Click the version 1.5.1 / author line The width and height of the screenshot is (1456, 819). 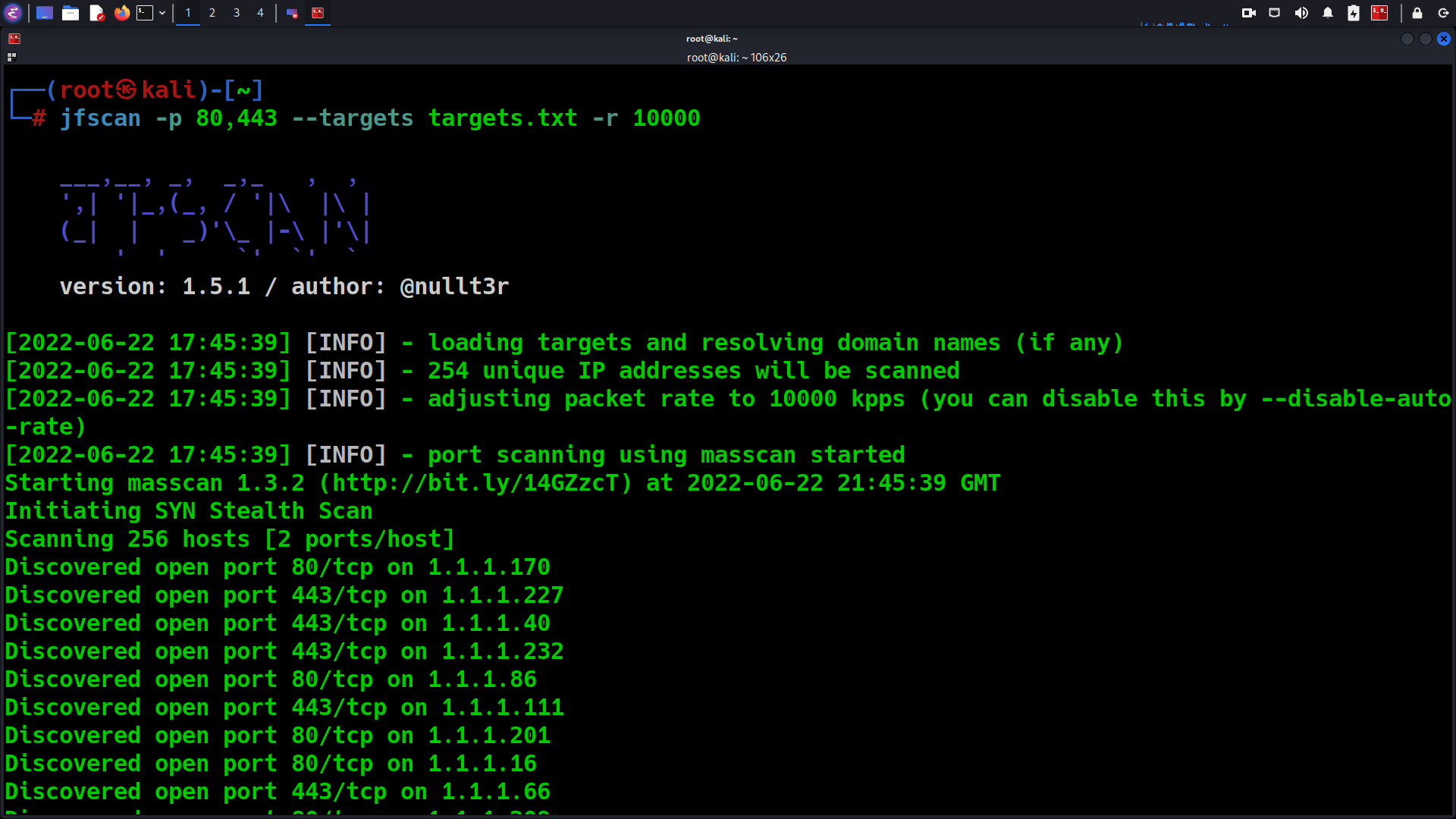[284, 287]
